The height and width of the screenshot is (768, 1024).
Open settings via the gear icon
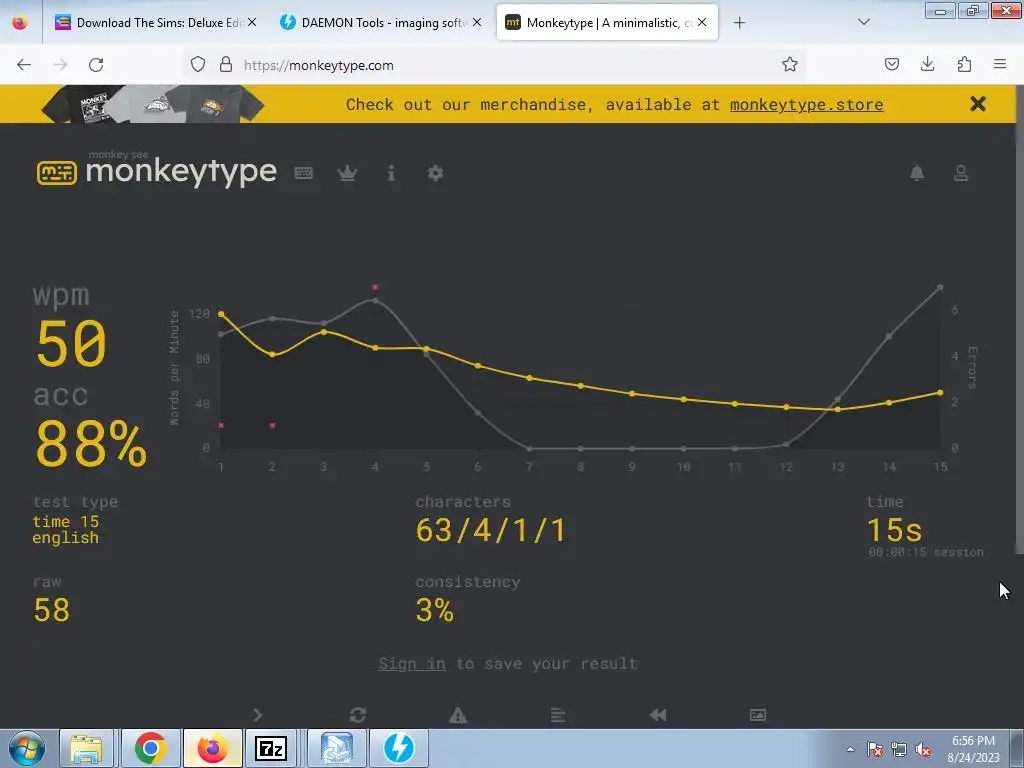(435, 173)
